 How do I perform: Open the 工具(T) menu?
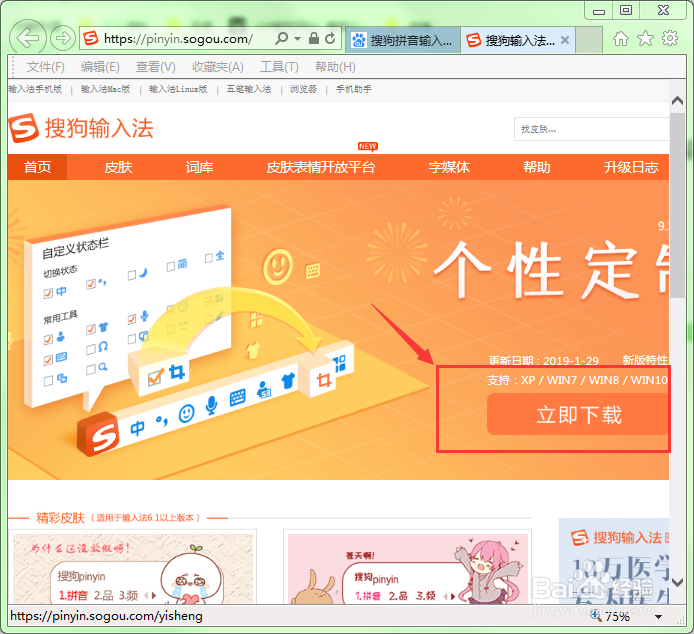pyautogui.click(x=279, y=67)
